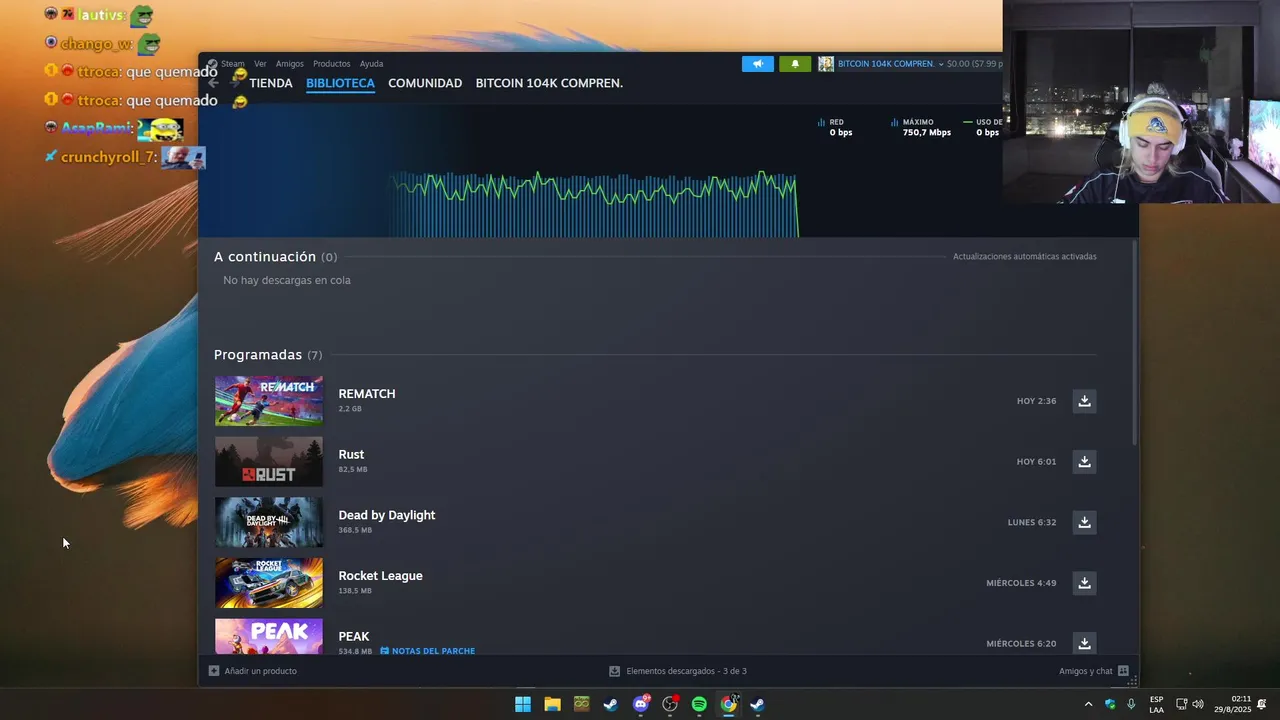Open the PEAK game thumbnail
The image size is (1280, 720).
269,637
